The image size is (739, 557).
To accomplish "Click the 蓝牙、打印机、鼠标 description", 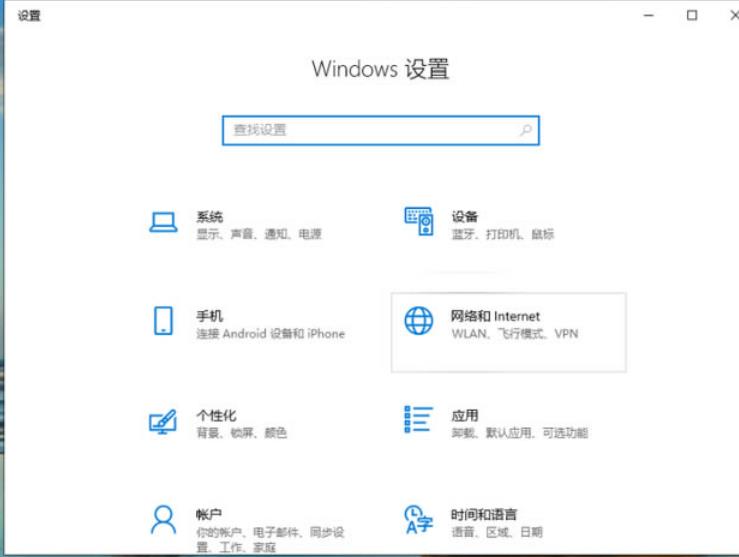I will [x=503, y=234].
